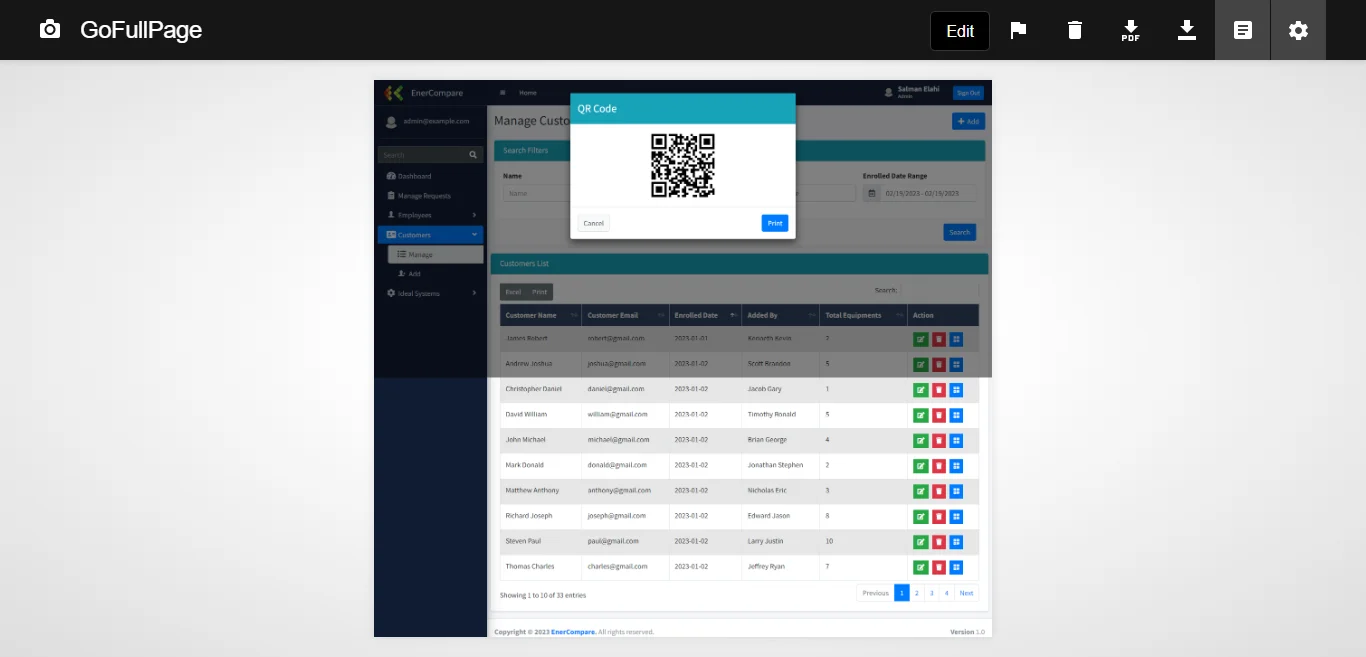
Task: Open the Edit screenshot button
Action: pyautogui.click(x=959, y=31)
